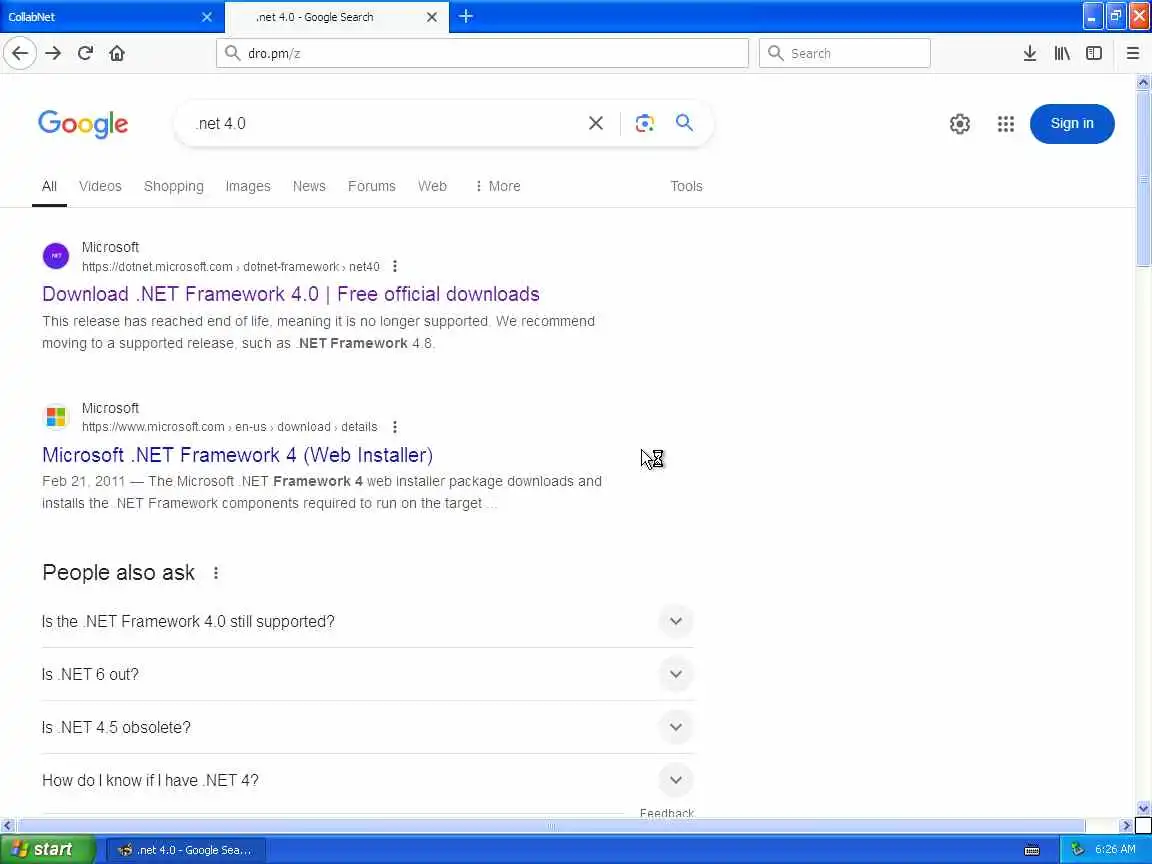Viewport: 1152px width, 864px height.
Task: Go forward to the next page
Action: coord(53,53)
